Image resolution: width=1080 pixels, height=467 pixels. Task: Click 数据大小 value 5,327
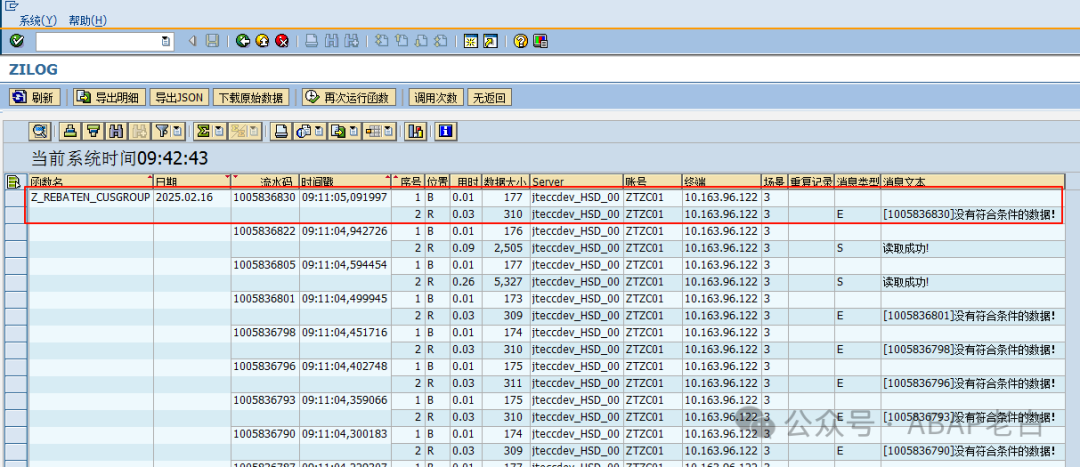[510, 282]
